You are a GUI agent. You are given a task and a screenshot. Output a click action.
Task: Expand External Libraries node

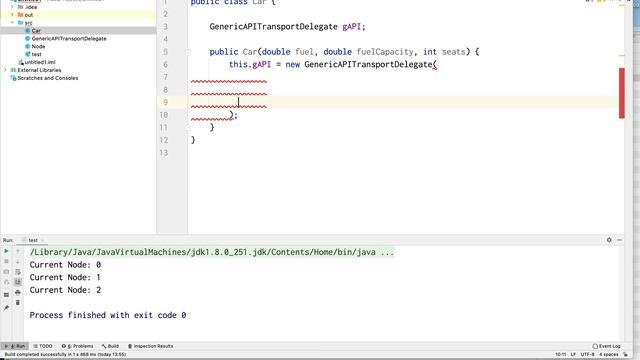5,70
